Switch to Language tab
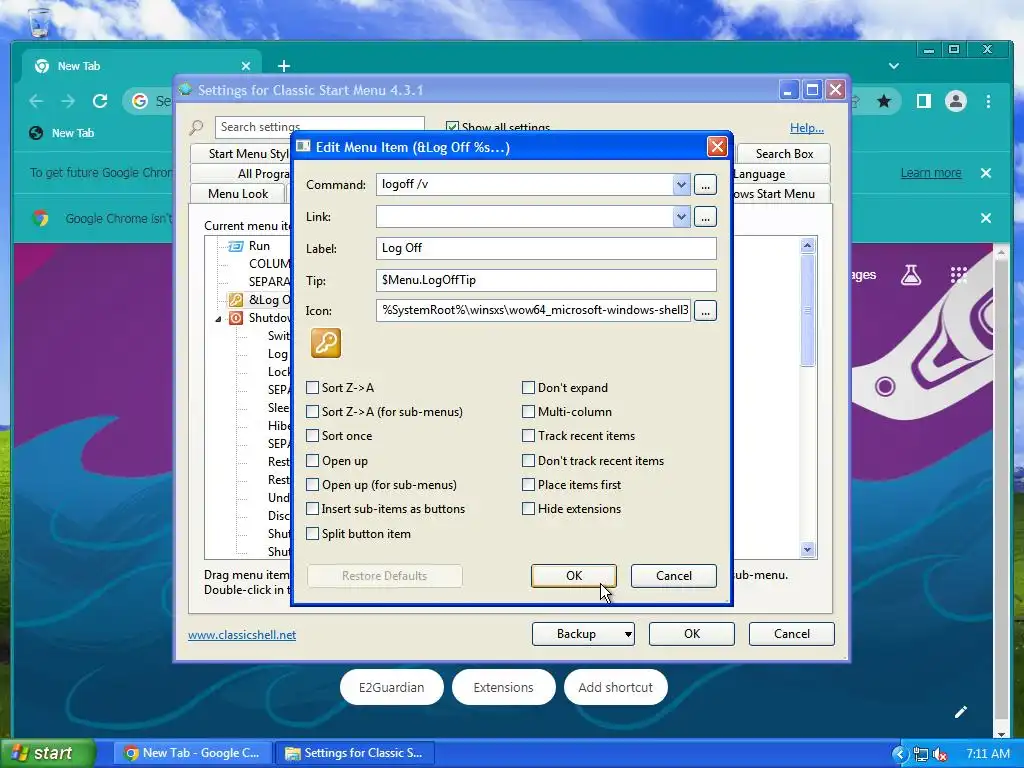Viewport: 1024px width, 768px height. 781,174
